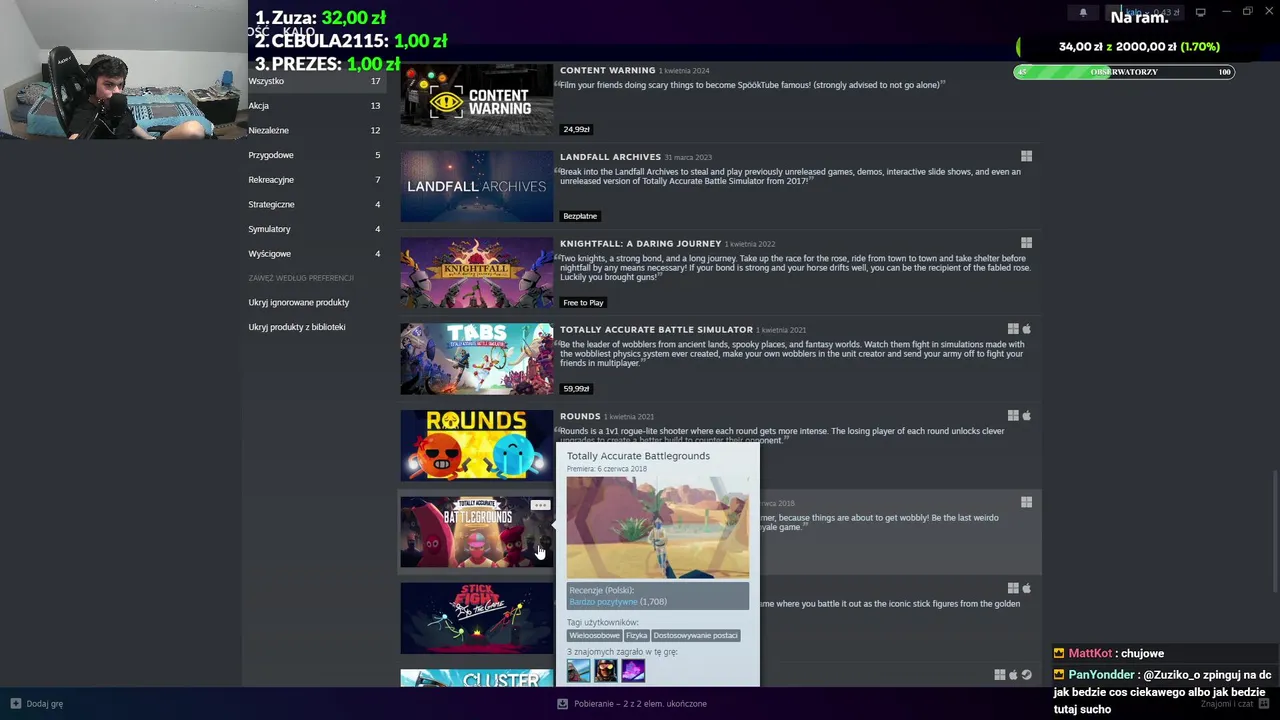1280x720 pixels.
Task: Click the plus icon beside Dodaj grę
Action: click(x=15, y=703)
